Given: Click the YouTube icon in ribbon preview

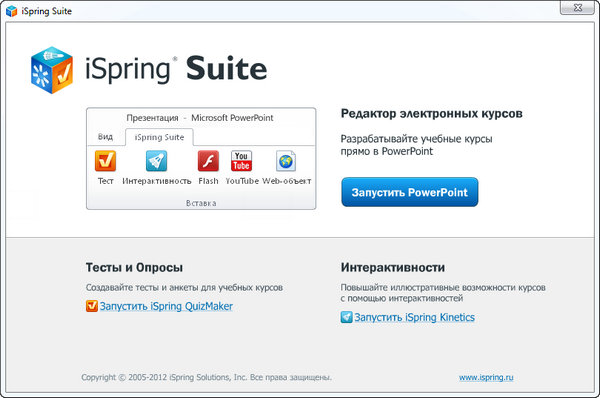Looking at the screenshot, I should point(241,161).
